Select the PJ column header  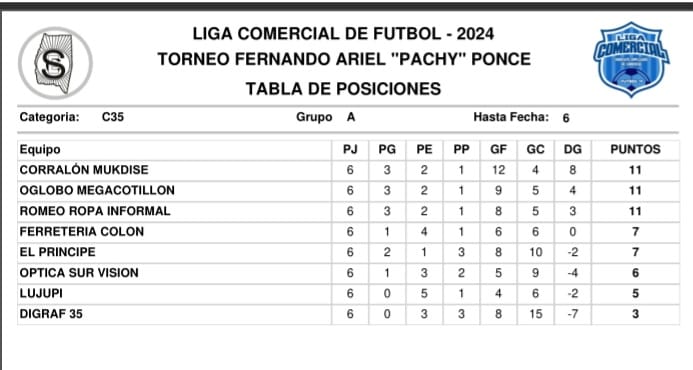click(x=350, y=149)
